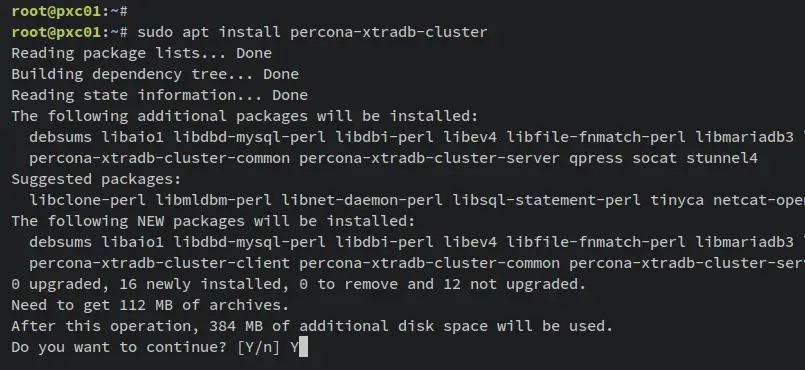Click the 'socat' package name
Screen dimensions: 805x370
[655, 158]
